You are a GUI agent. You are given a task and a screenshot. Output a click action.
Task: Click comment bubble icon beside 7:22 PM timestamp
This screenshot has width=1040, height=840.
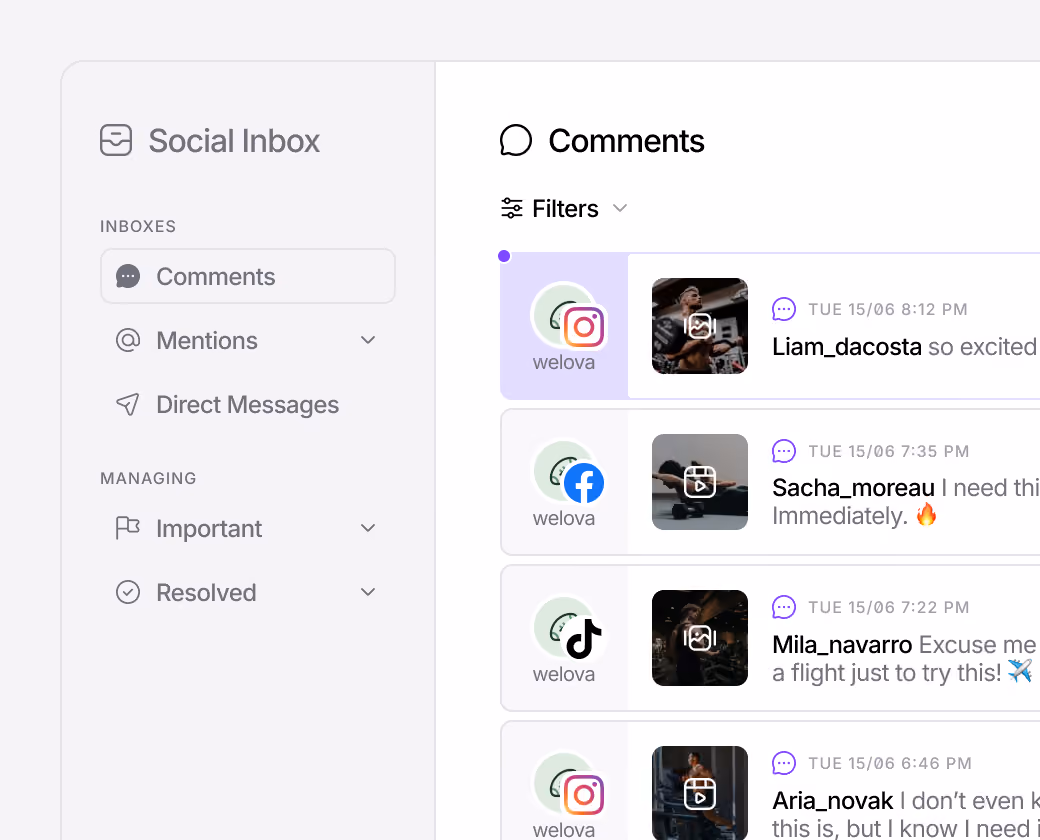coord(784,607)
